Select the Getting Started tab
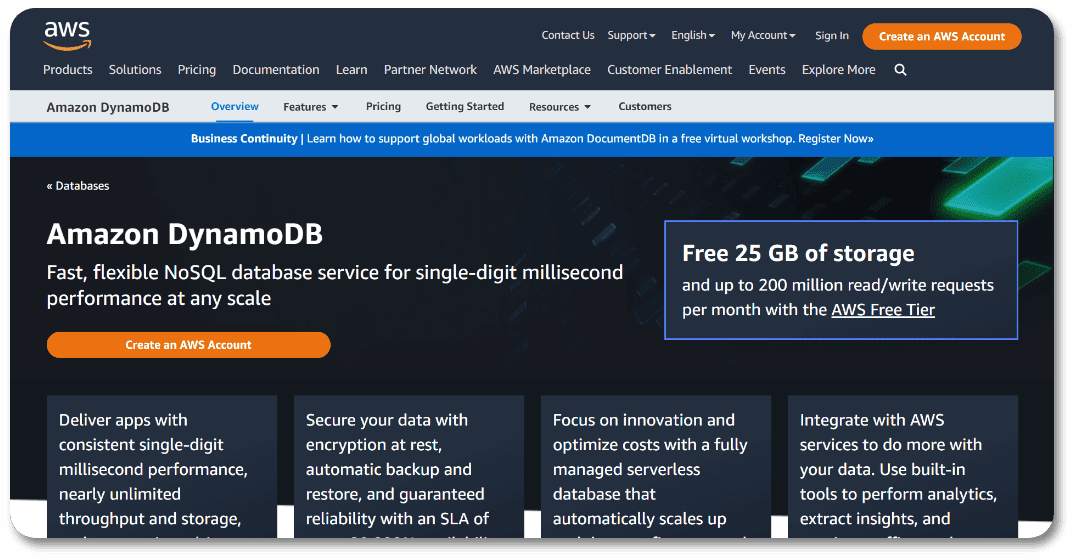Image resolution: width=1074 pixels, height=560 pixels. [x=464, y=106]
